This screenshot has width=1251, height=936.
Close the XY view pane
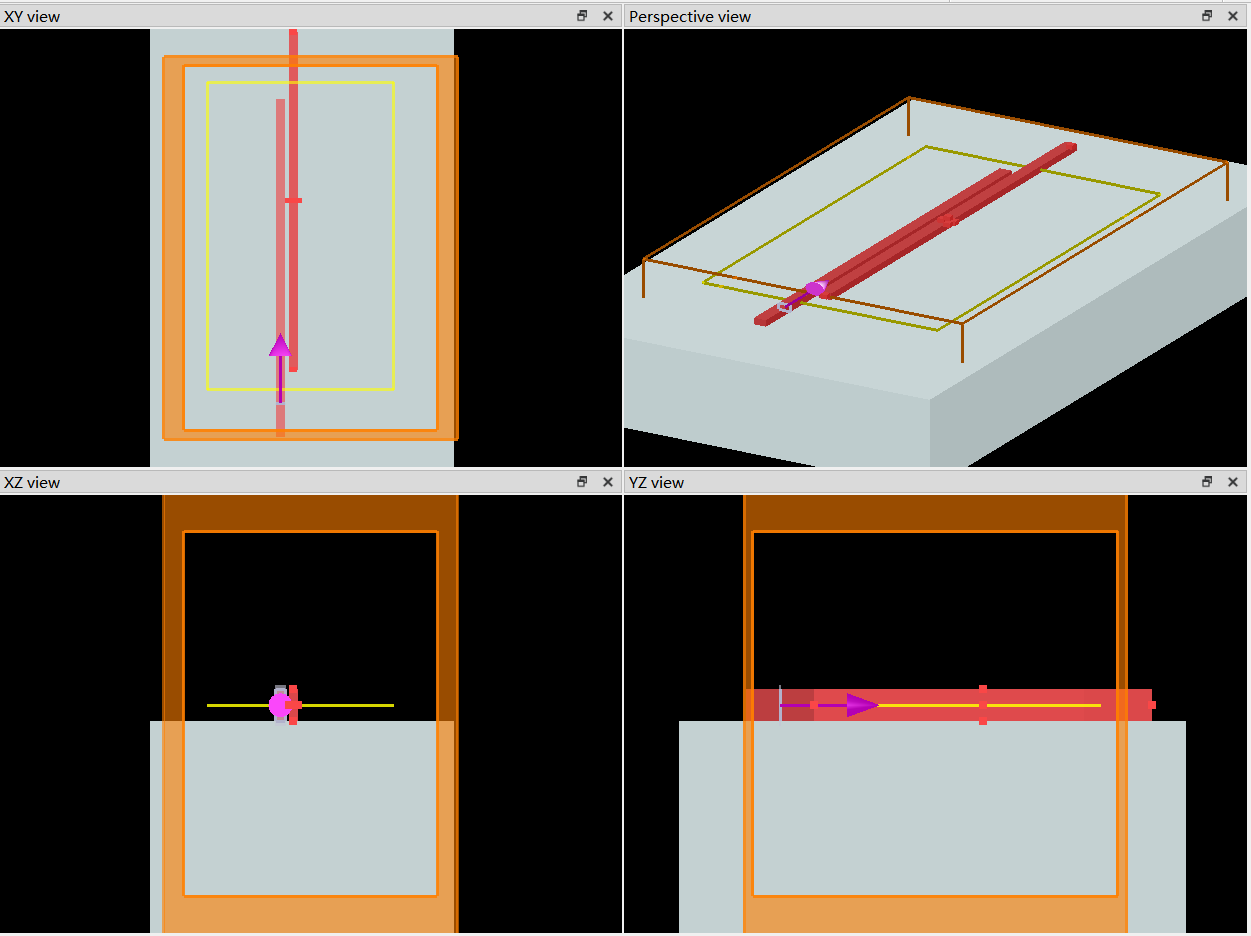tap(607, 16)
